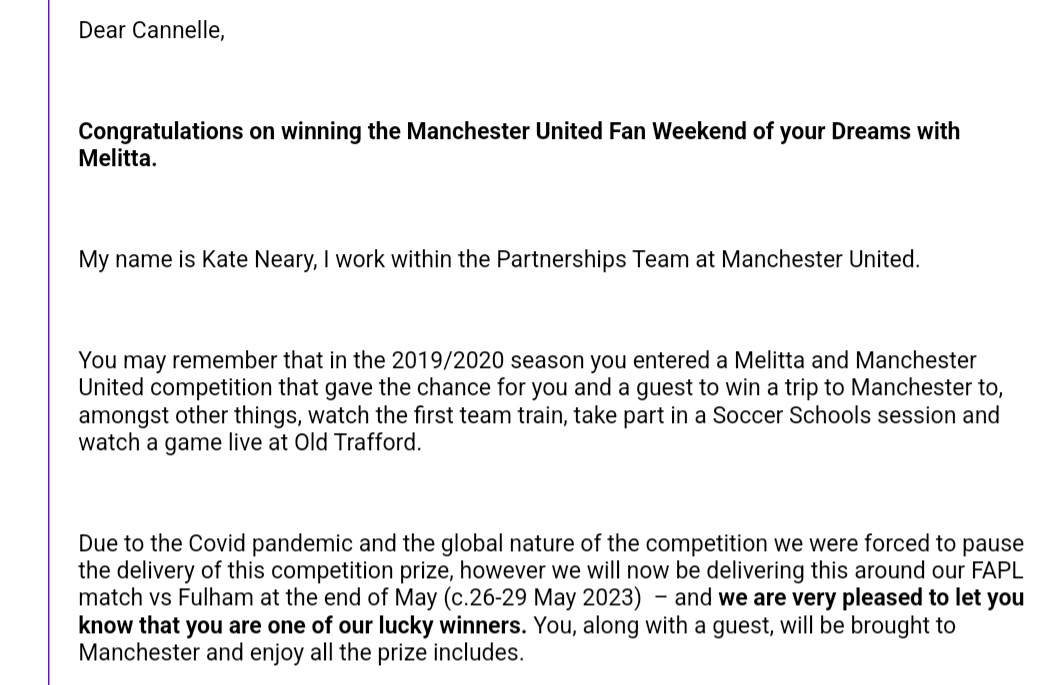The width and height of the screenshot is (1057, 685).
Task: Click the "Dear Cannelle," greeting line
Action: click(151, 30)
